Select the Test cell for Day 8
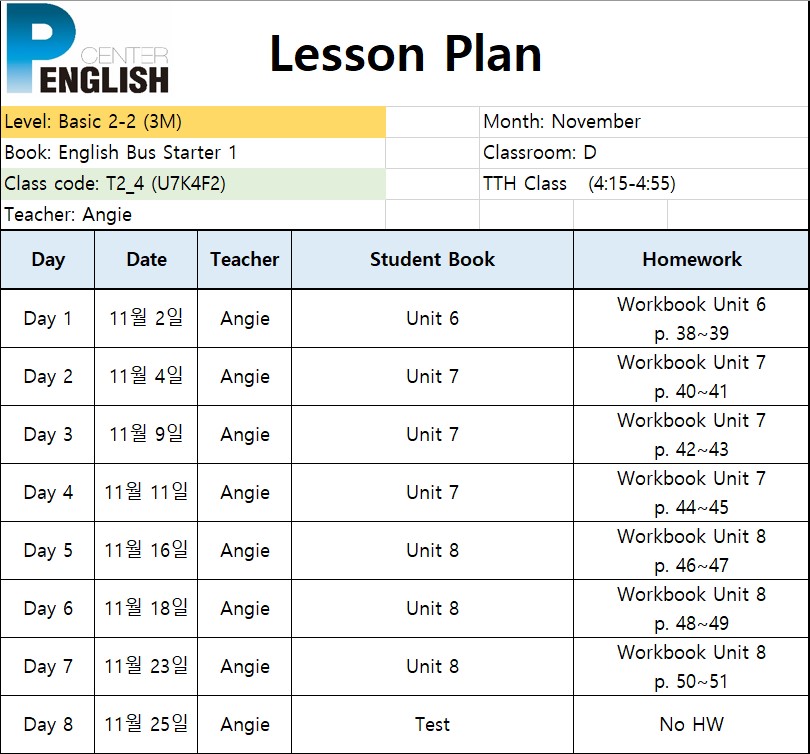This screenshot has height=754, width=810. click(x=432, y=725)
